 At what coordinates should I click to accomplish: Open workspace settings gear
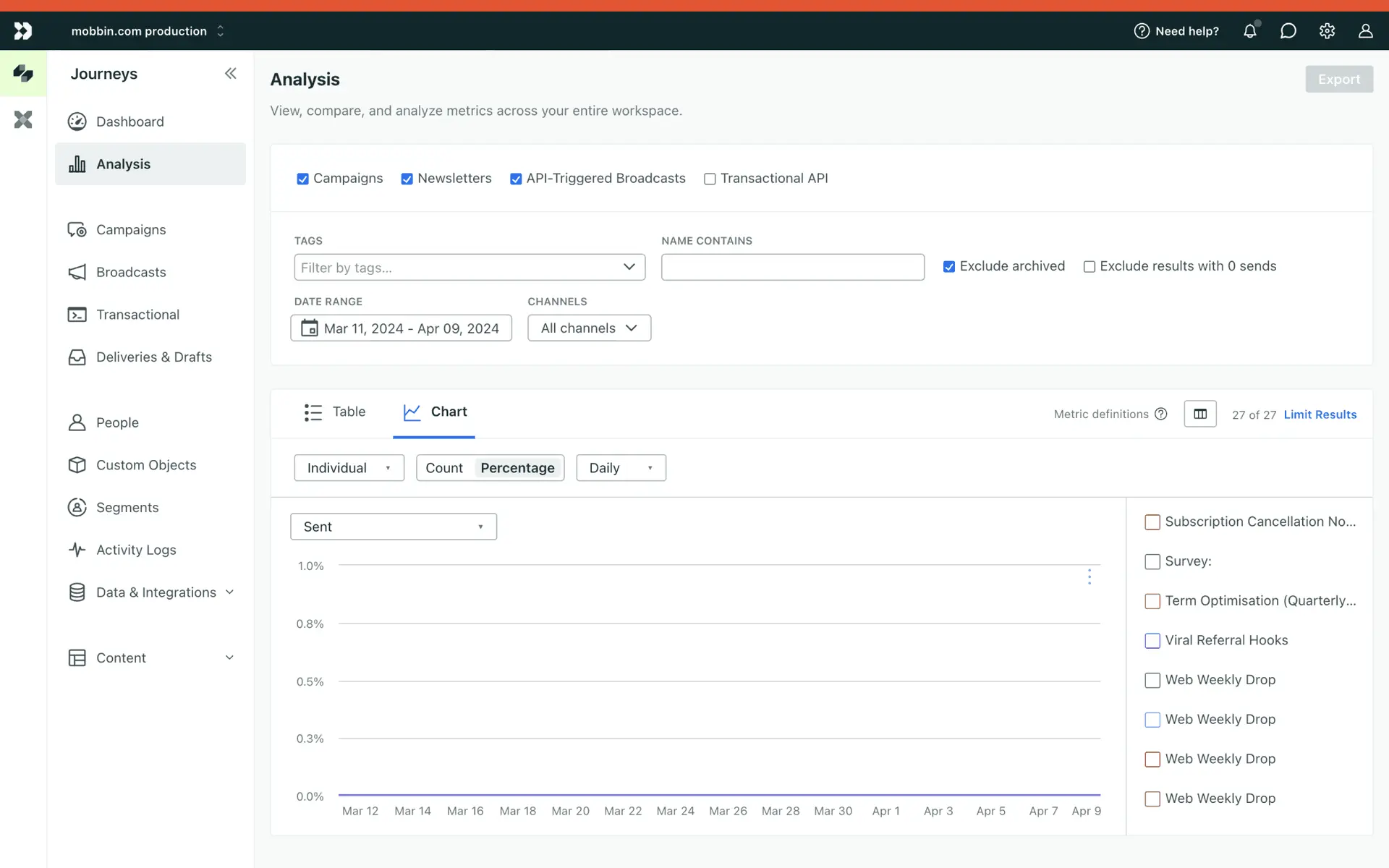point(1327,31)
